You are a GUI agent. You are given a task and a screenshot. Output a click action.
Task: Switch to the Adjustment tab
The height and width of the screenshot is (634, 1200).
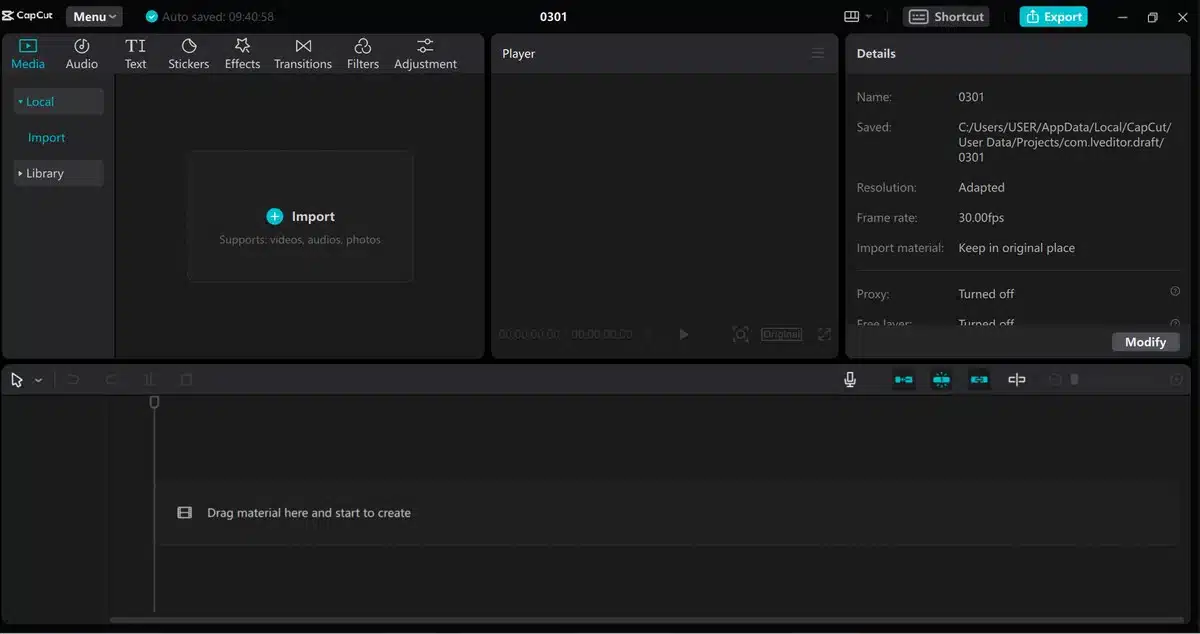coord(425,54)
